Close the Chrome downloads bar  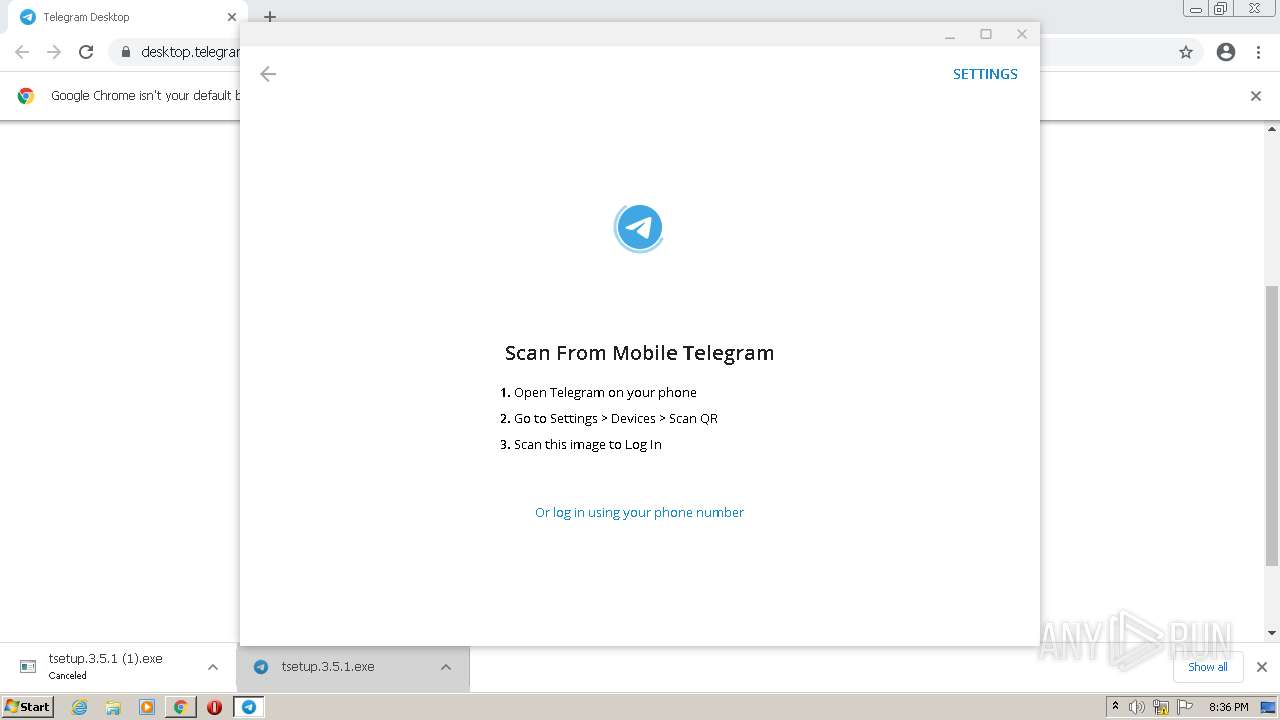point(1262,667)
